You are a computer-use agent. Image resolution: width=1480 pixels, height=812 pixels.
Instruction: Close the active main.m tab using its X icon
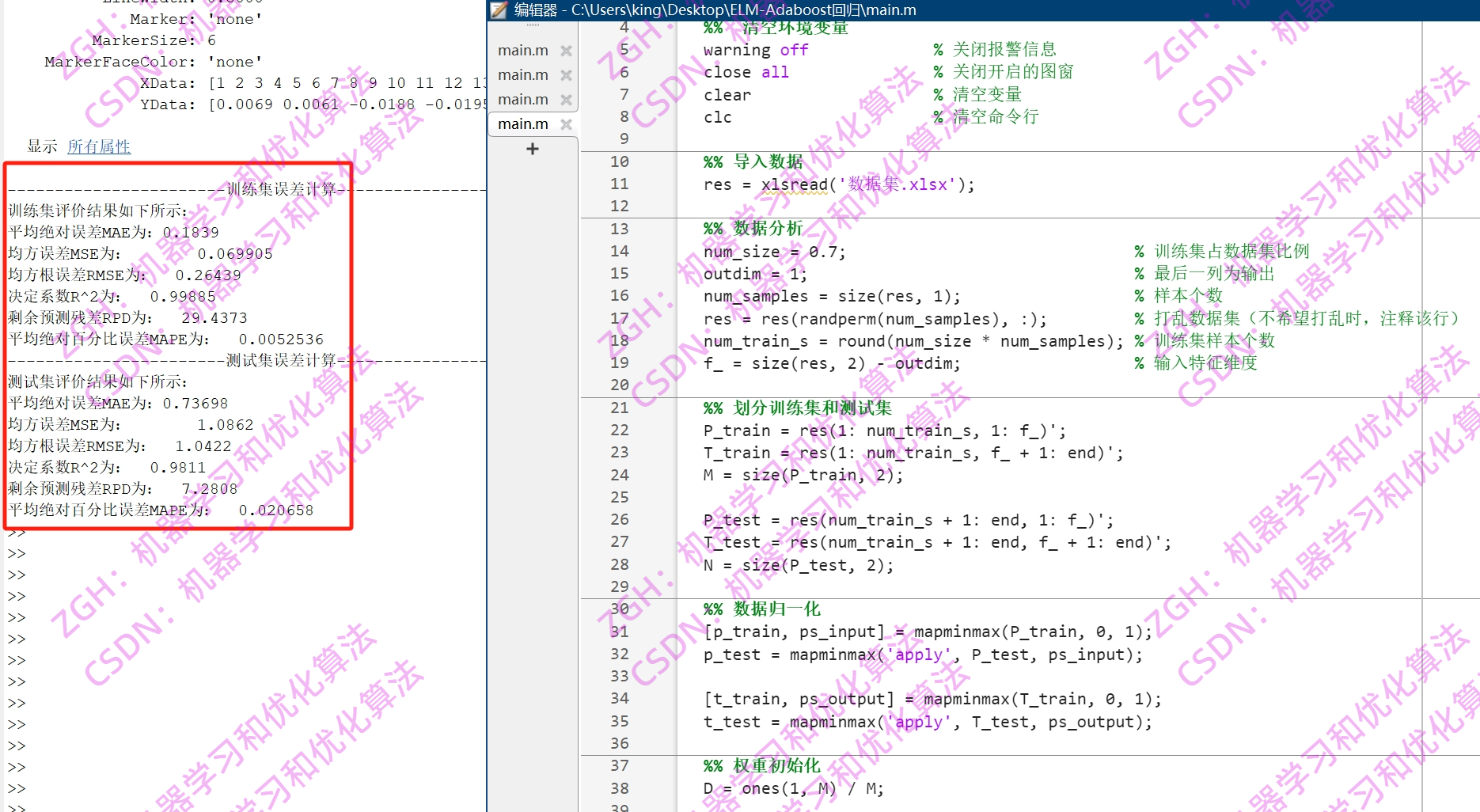(566, 123)
